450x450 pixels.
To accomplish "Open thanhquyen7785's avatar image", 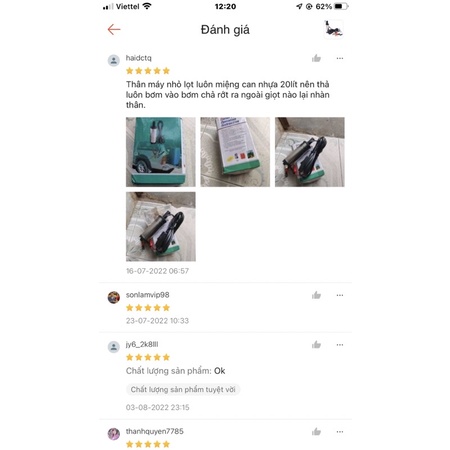I will 114,434.
